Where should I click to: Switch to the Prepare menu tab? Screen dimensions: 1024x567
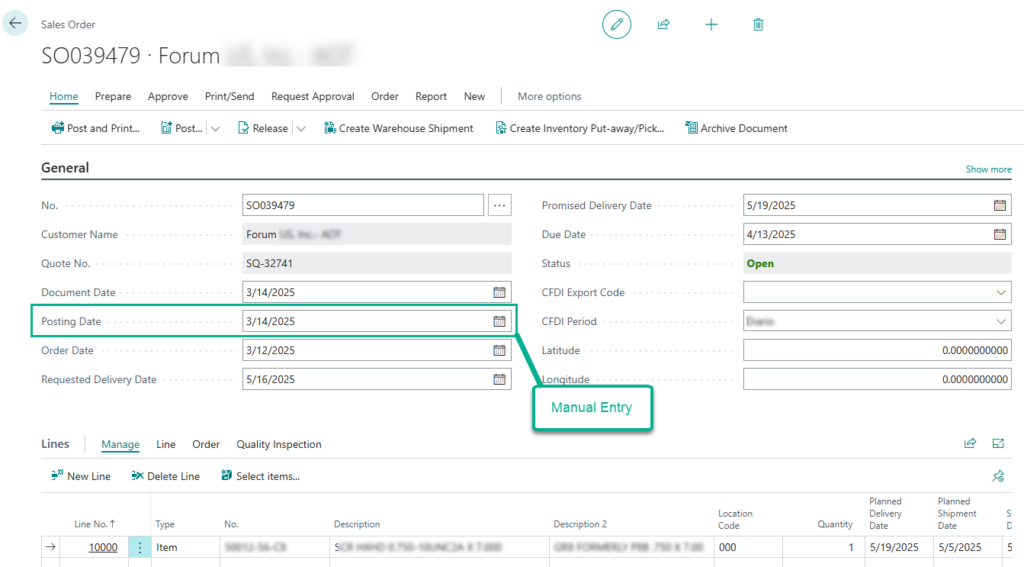113,96
